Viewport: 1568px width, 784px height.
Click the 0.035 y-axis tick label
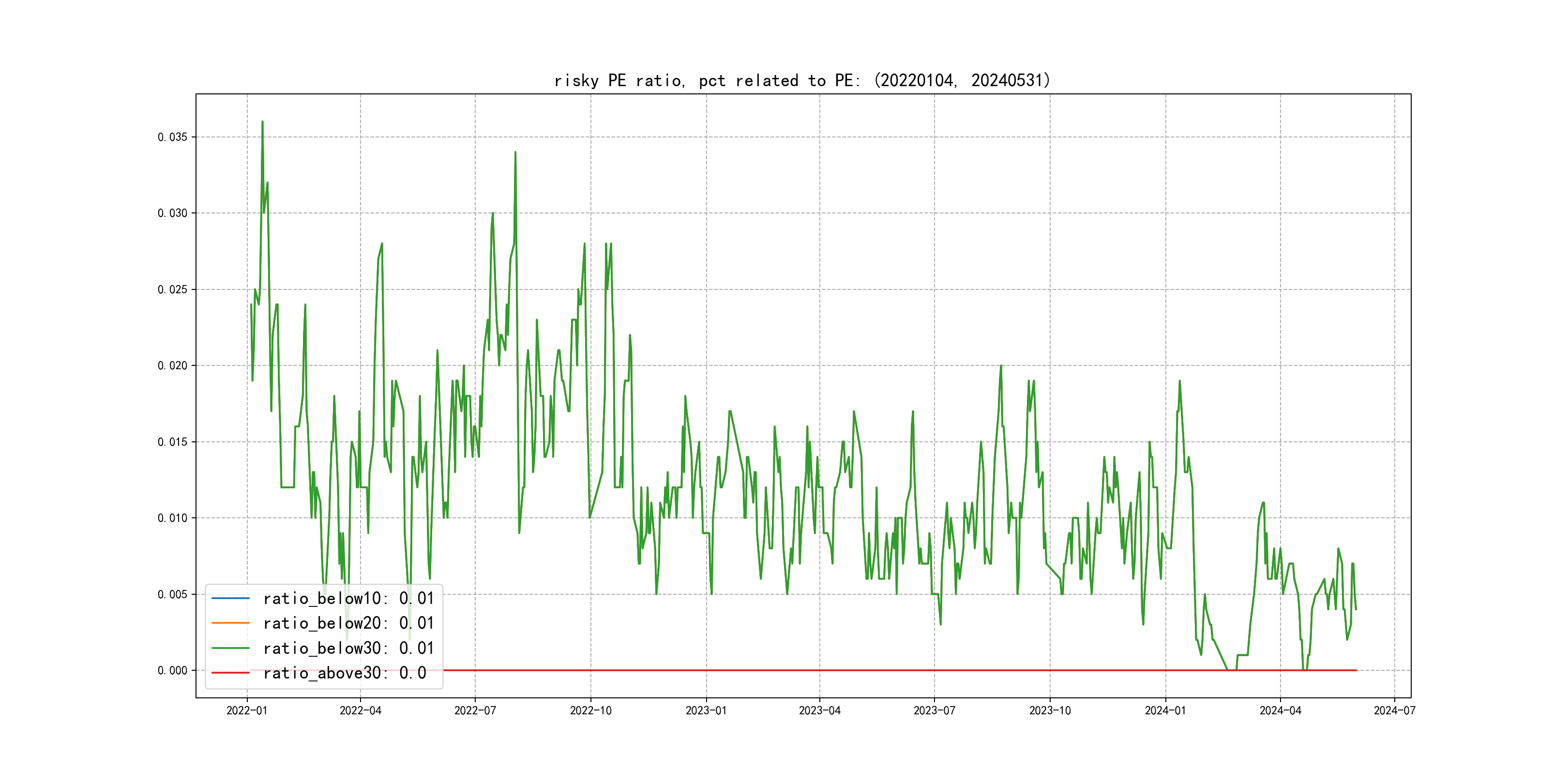(x=172, y=137)
